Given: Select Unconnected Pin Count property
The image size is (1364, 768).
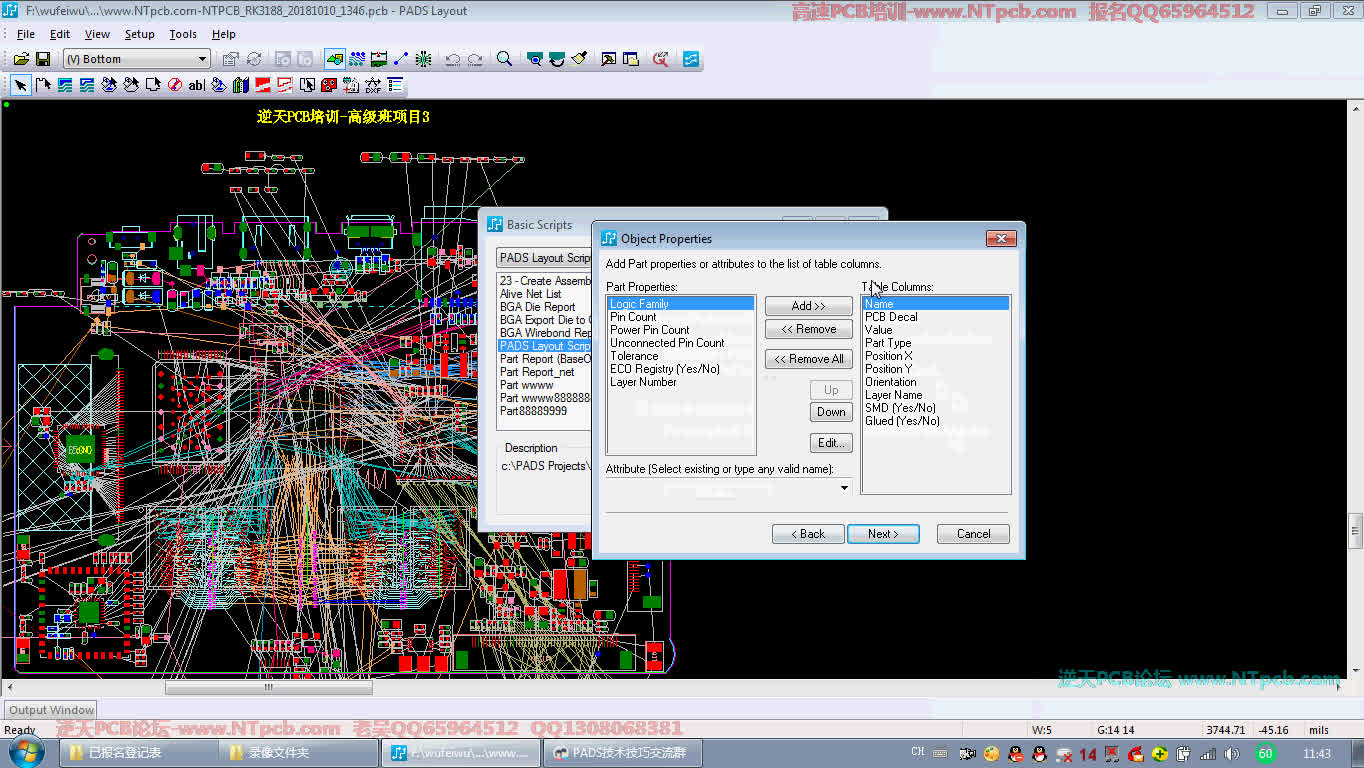Looking at the screenshot, I should pos(680,343).
